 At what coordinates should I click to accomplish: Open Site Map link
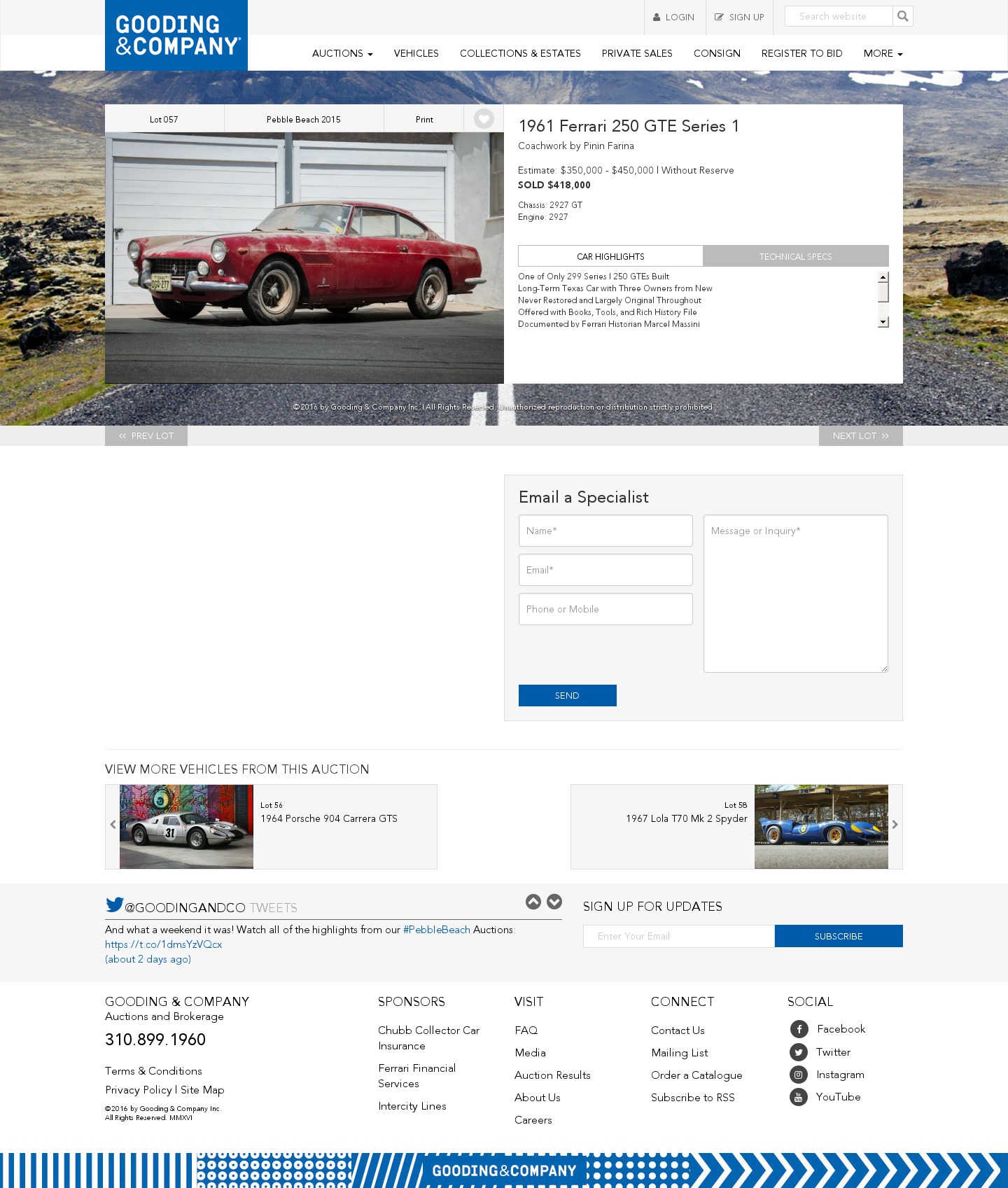click(202, 1090)
